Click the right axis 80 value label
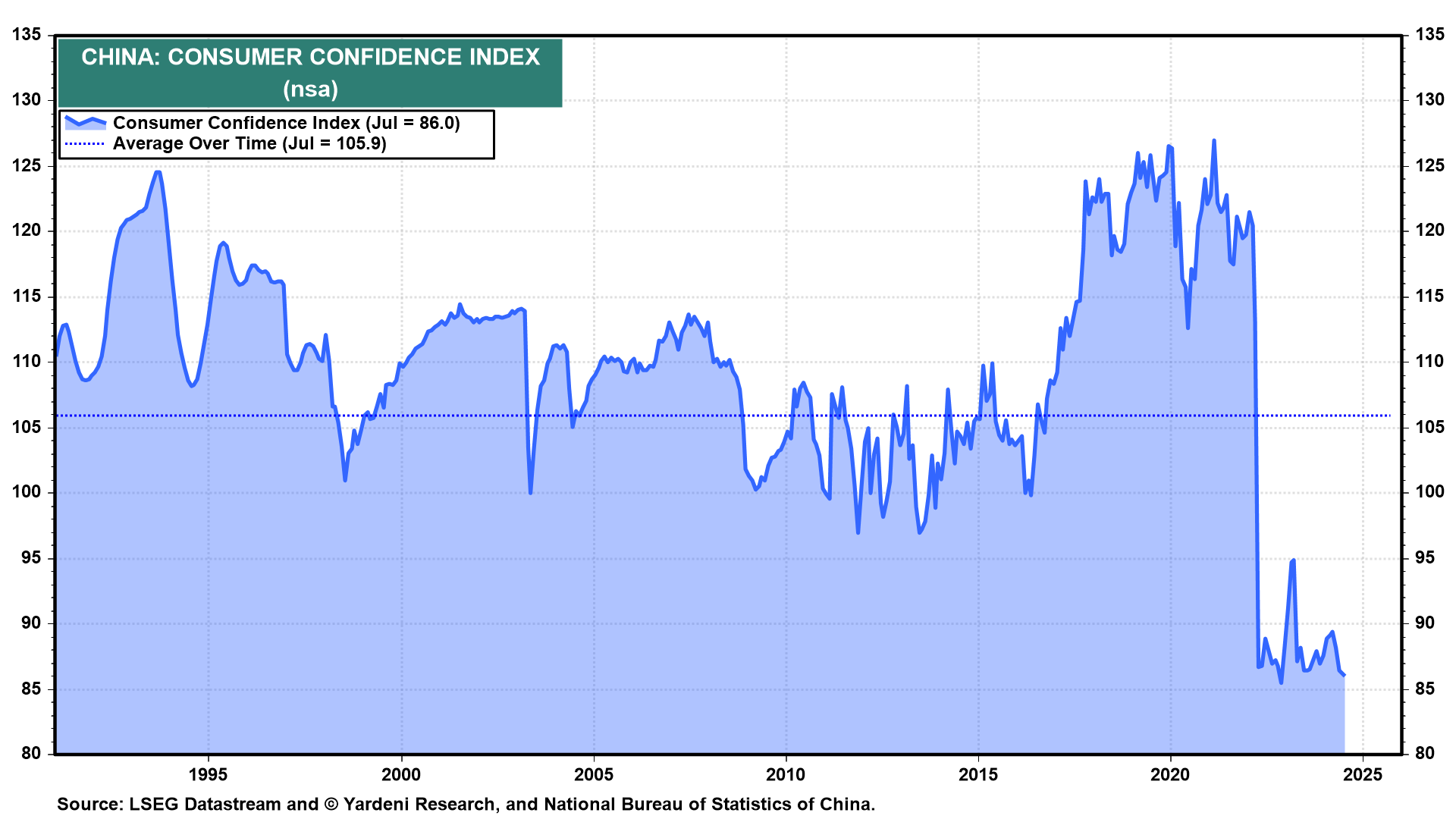 1424,753
